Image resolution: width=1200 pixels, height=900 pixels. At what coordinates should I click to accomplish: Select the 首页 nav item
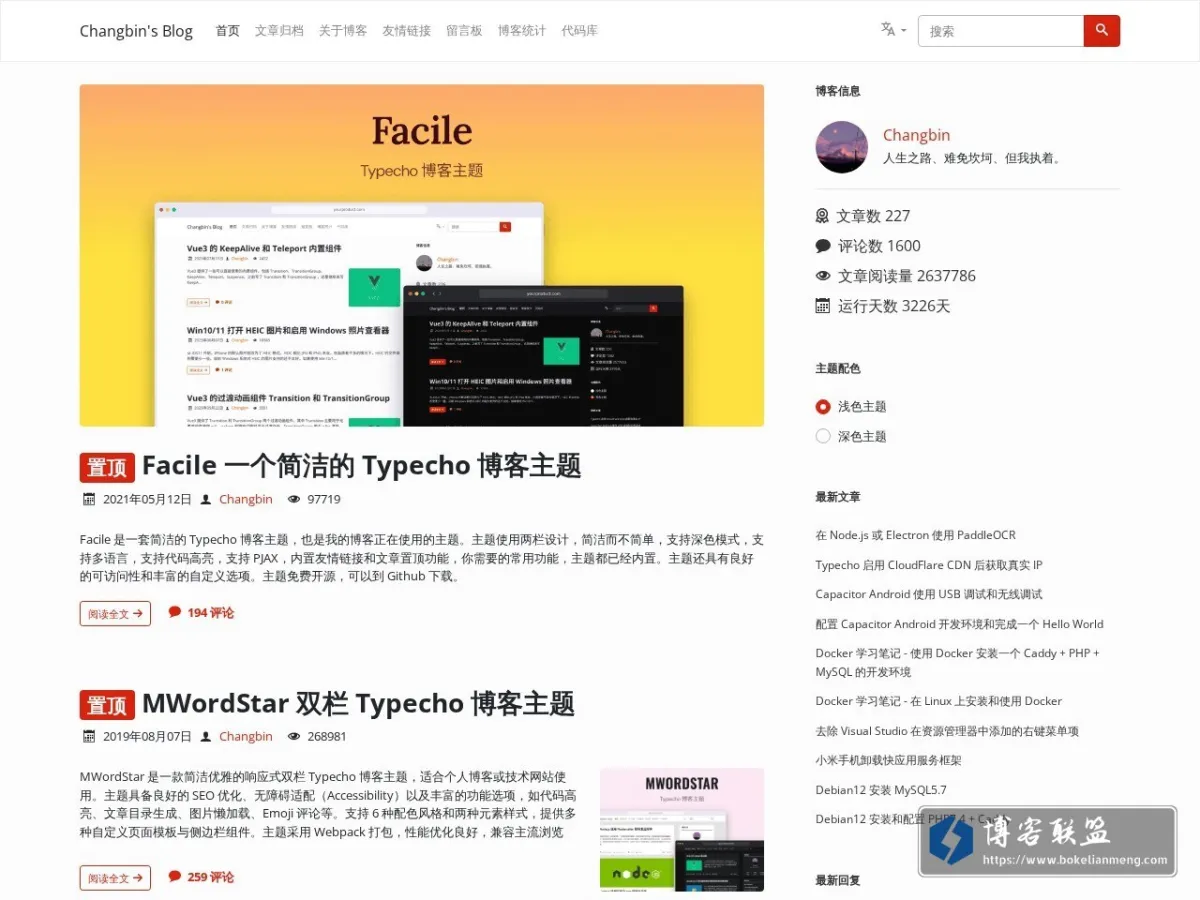228,31
